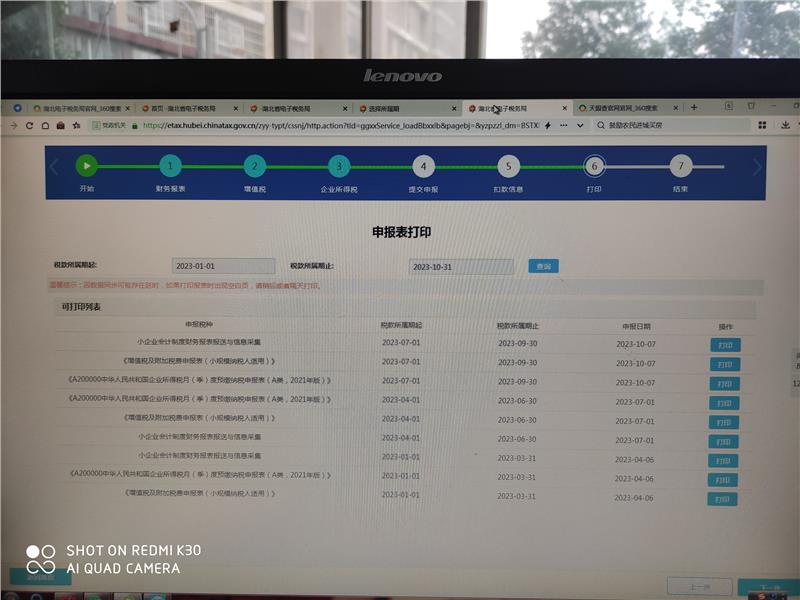Open step 5 扣款信息 circle
Screen dimensions: 800x600
point(508,167)
